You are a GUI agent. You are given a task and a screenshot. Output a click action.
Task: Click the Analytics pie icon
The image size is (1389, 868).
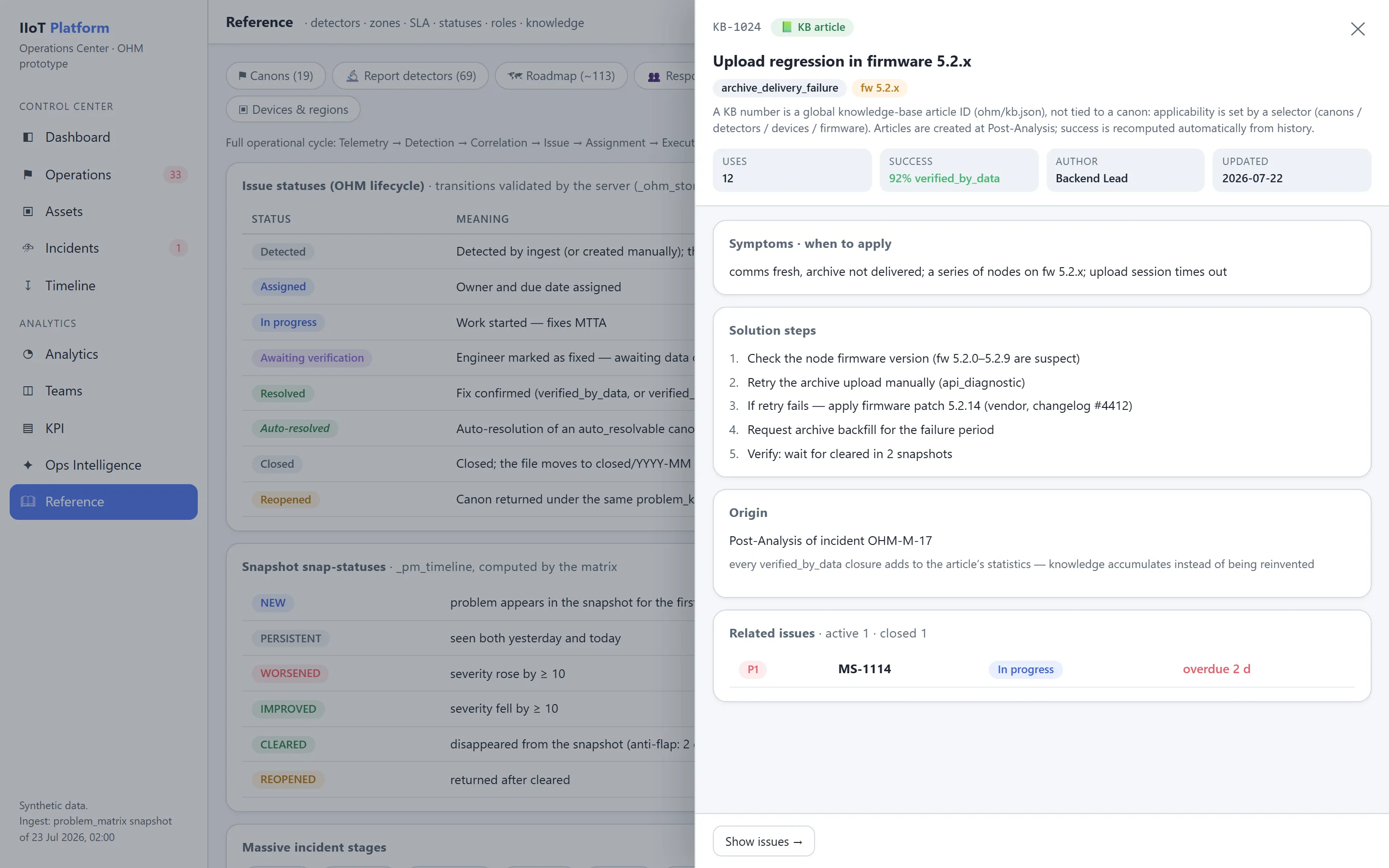[27, 354]
